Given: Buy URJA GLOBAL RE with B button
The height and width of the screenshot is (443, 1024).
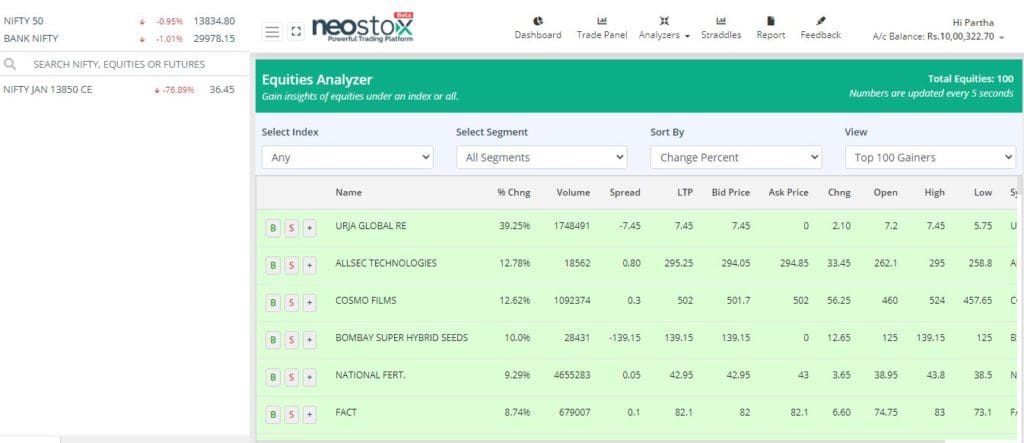Looking at the screenshot, I should pos(273,228).
